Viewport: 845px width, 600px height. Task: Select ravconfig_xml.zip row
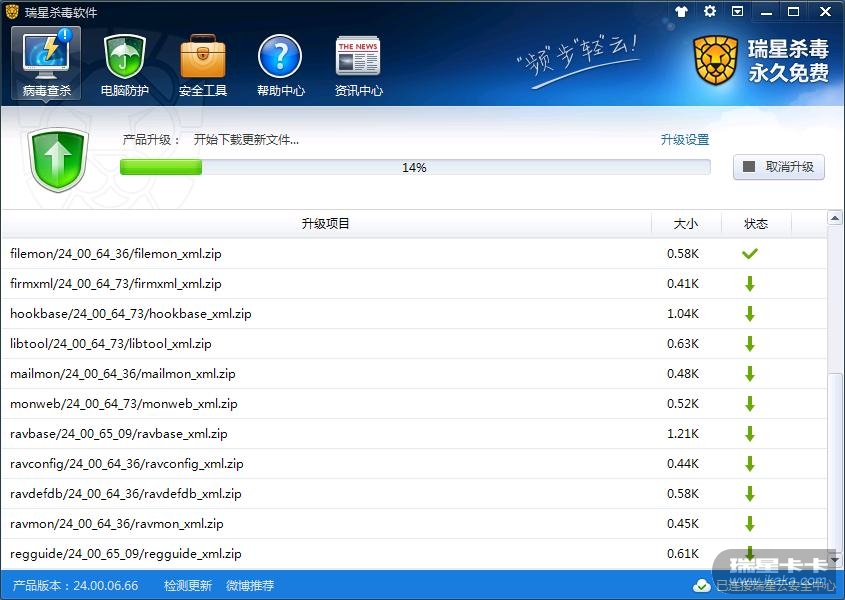tap(414, 464)
